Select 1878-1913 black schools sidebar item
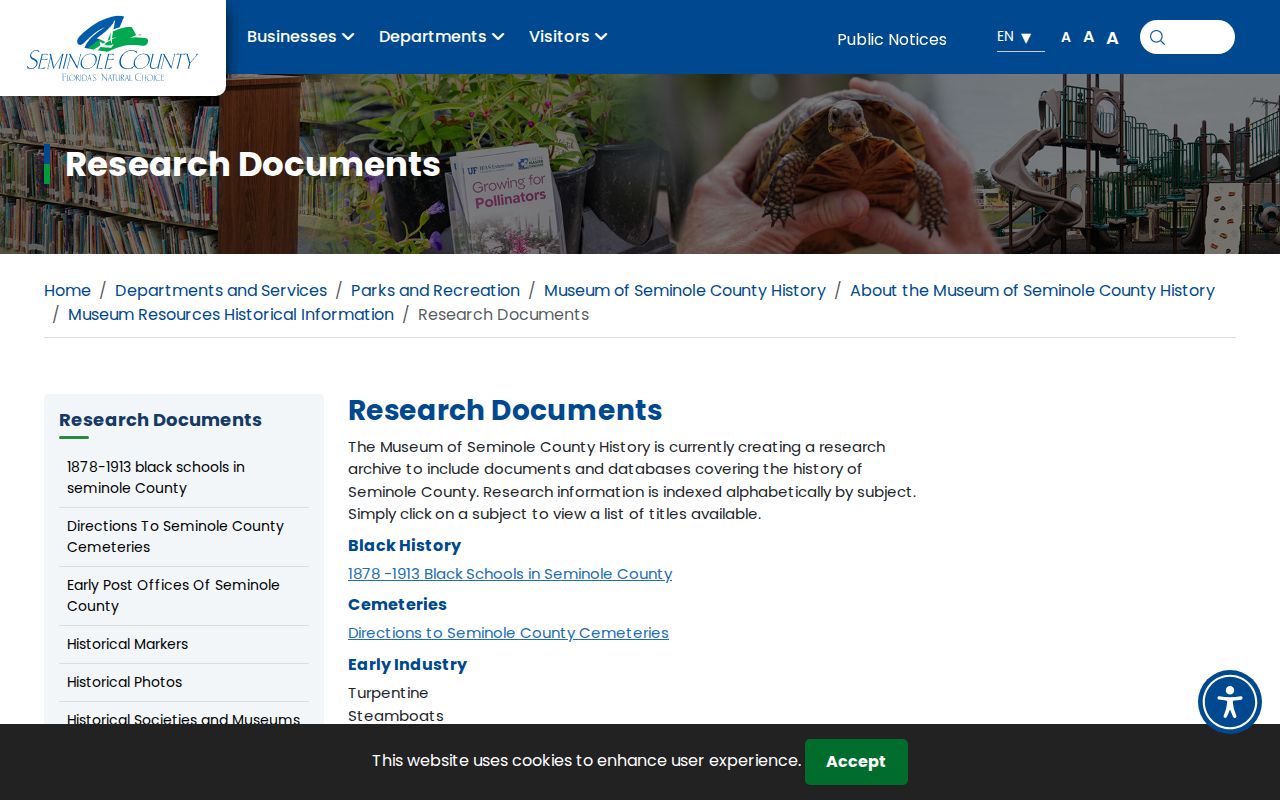The image size is (1280, 800). (184, 478)
